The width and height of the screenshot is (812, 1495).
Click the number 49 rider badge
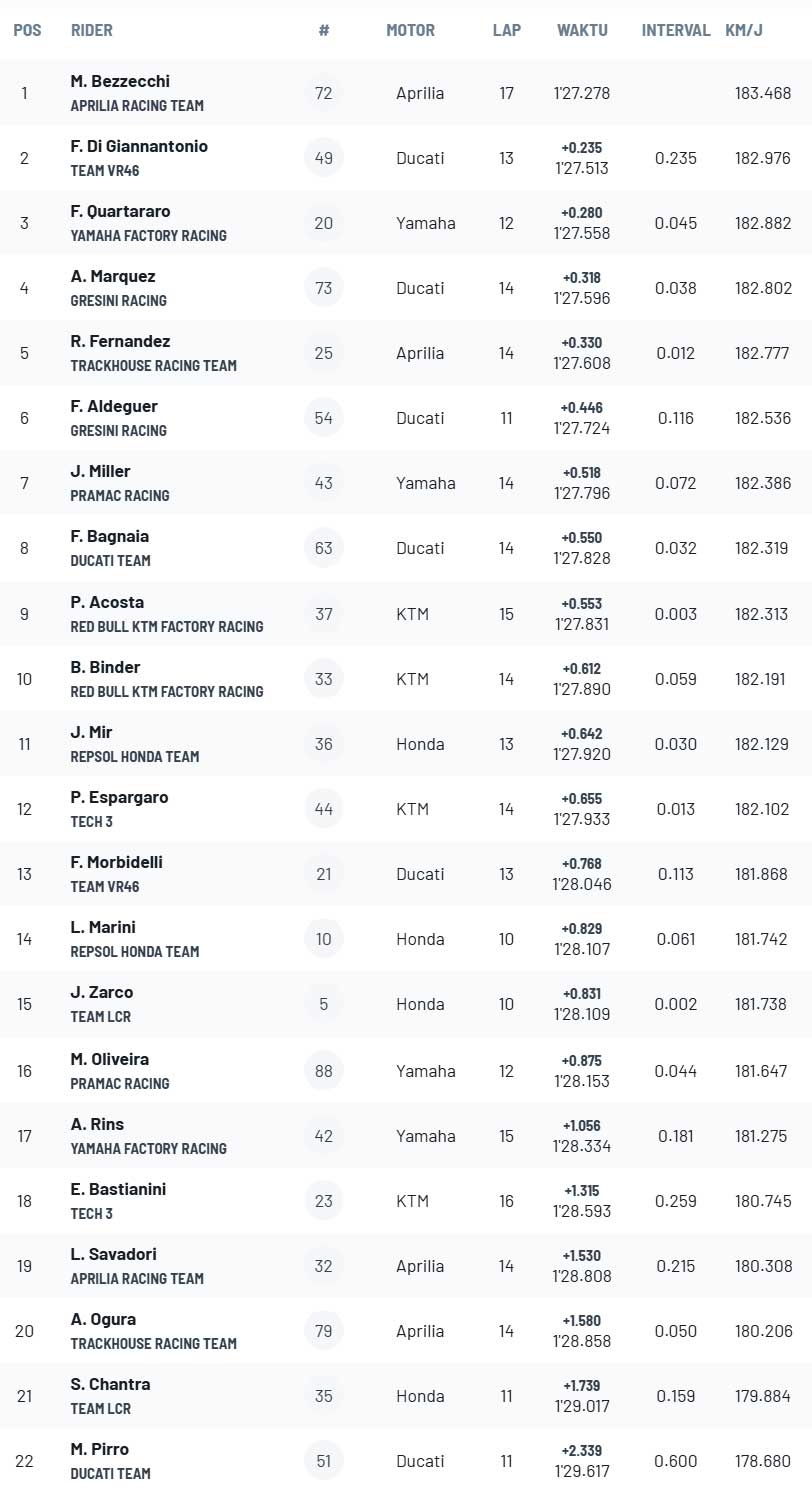click(323, 158)
